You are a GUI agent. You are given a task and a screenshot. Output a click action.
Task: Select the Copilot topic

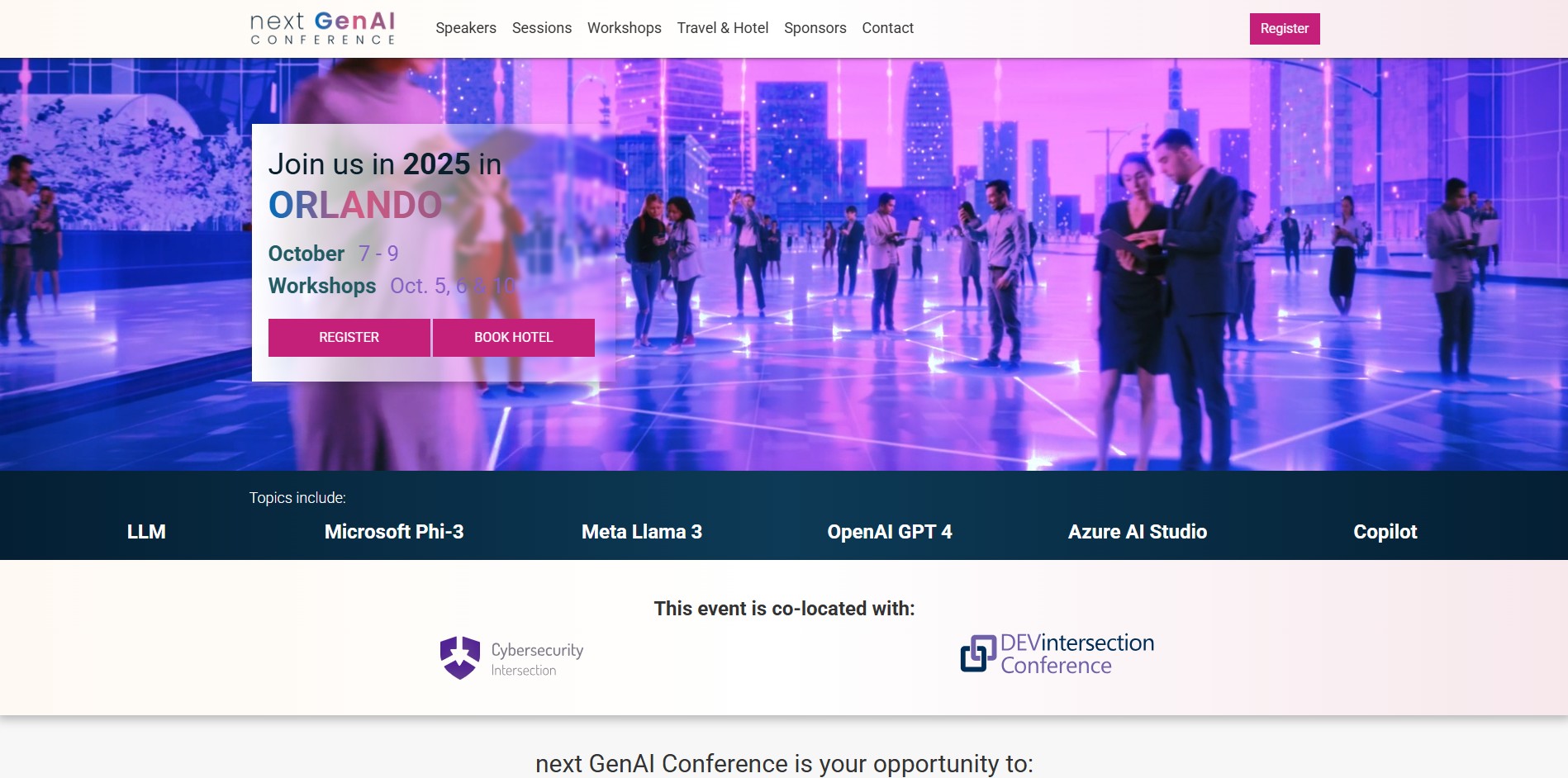[x=1385, y=532]
